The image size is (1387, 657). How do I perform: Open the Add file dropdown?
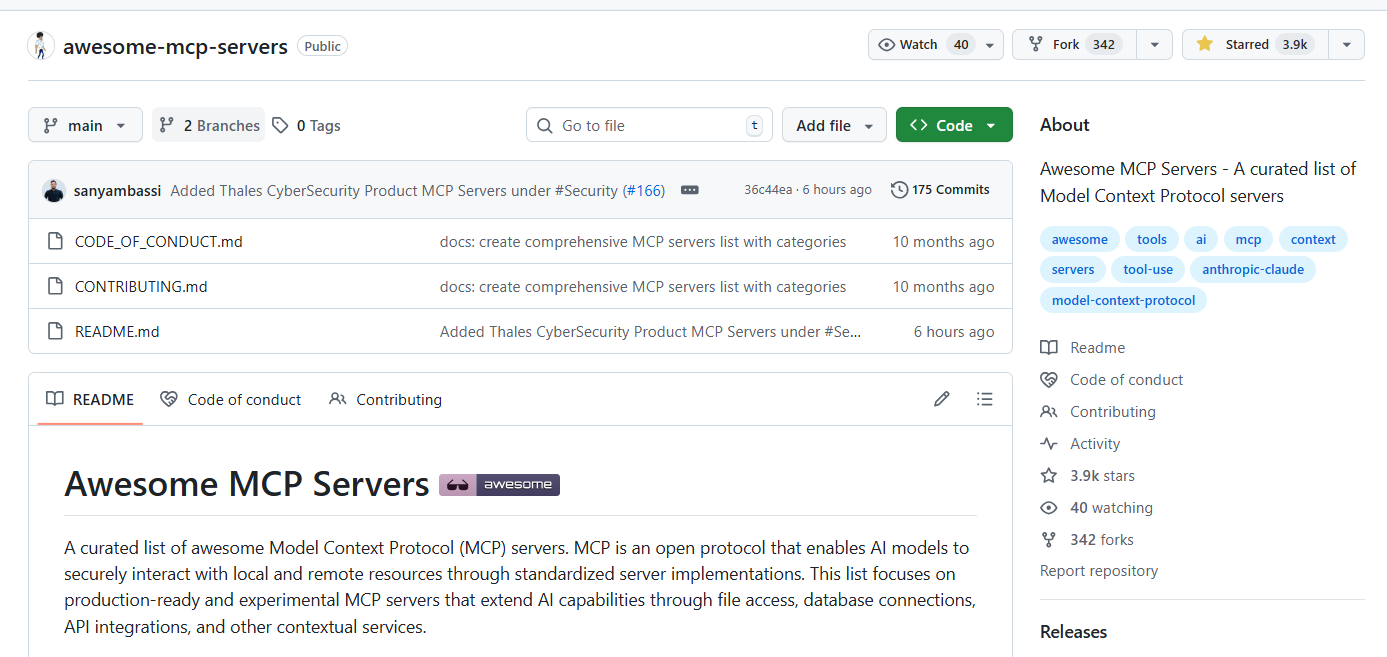834,125
